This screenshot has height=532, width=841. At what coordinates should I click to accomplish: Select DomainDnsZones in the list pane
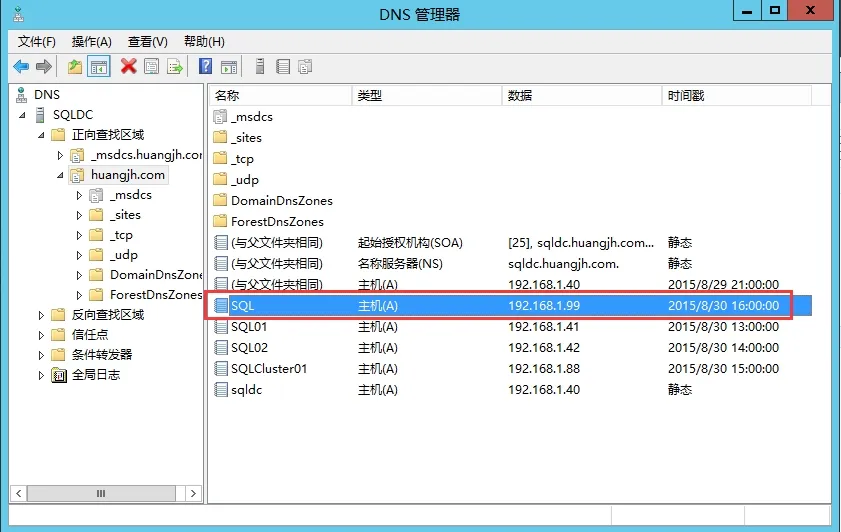point(282,201)
